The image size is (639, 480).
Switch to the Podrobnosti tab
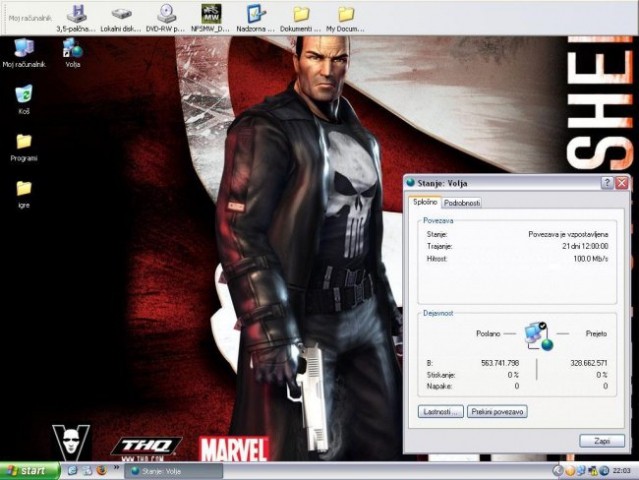tap(462, 203)
